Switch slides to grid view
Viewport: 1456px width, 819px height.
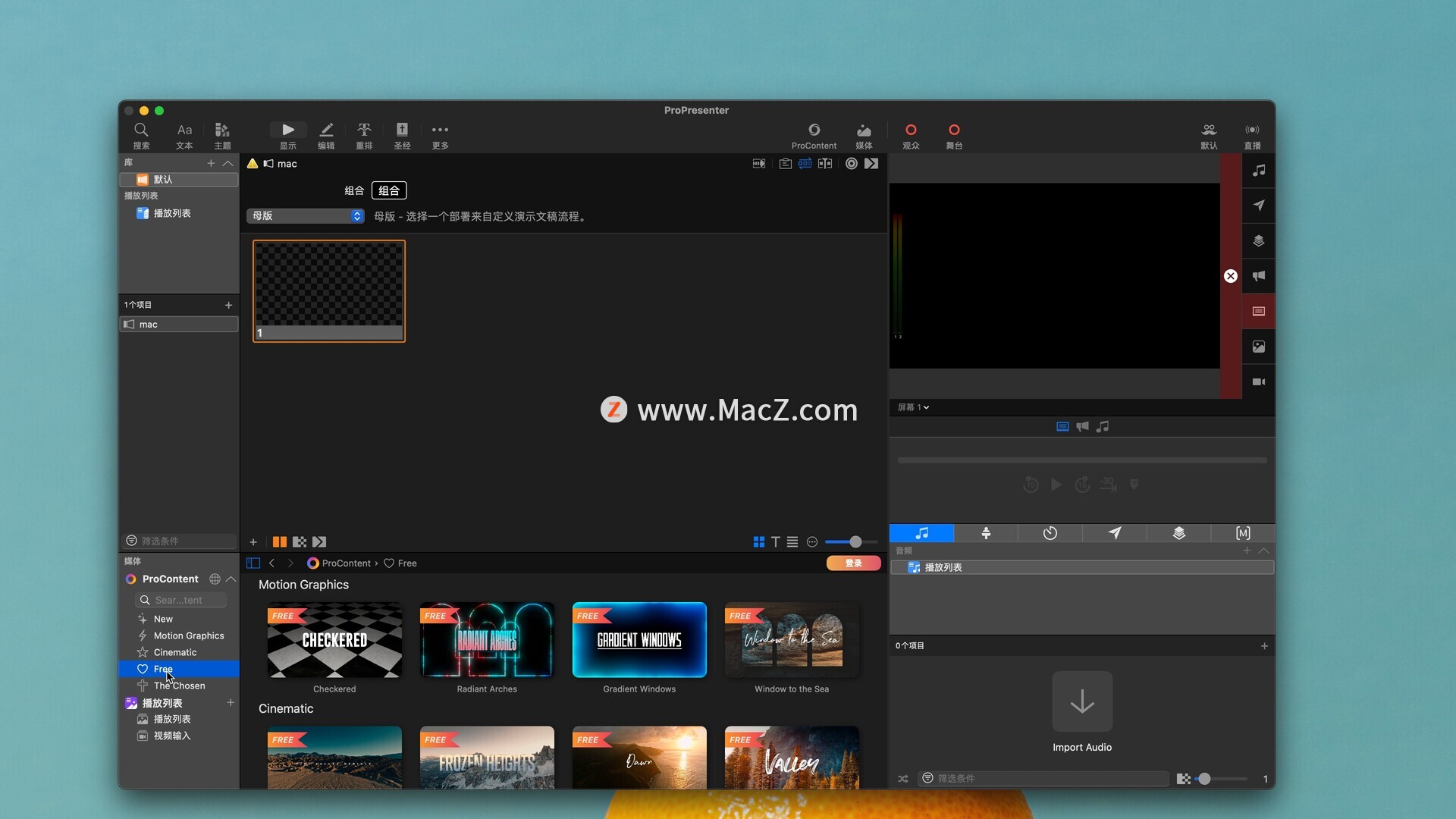coord(758,542)
